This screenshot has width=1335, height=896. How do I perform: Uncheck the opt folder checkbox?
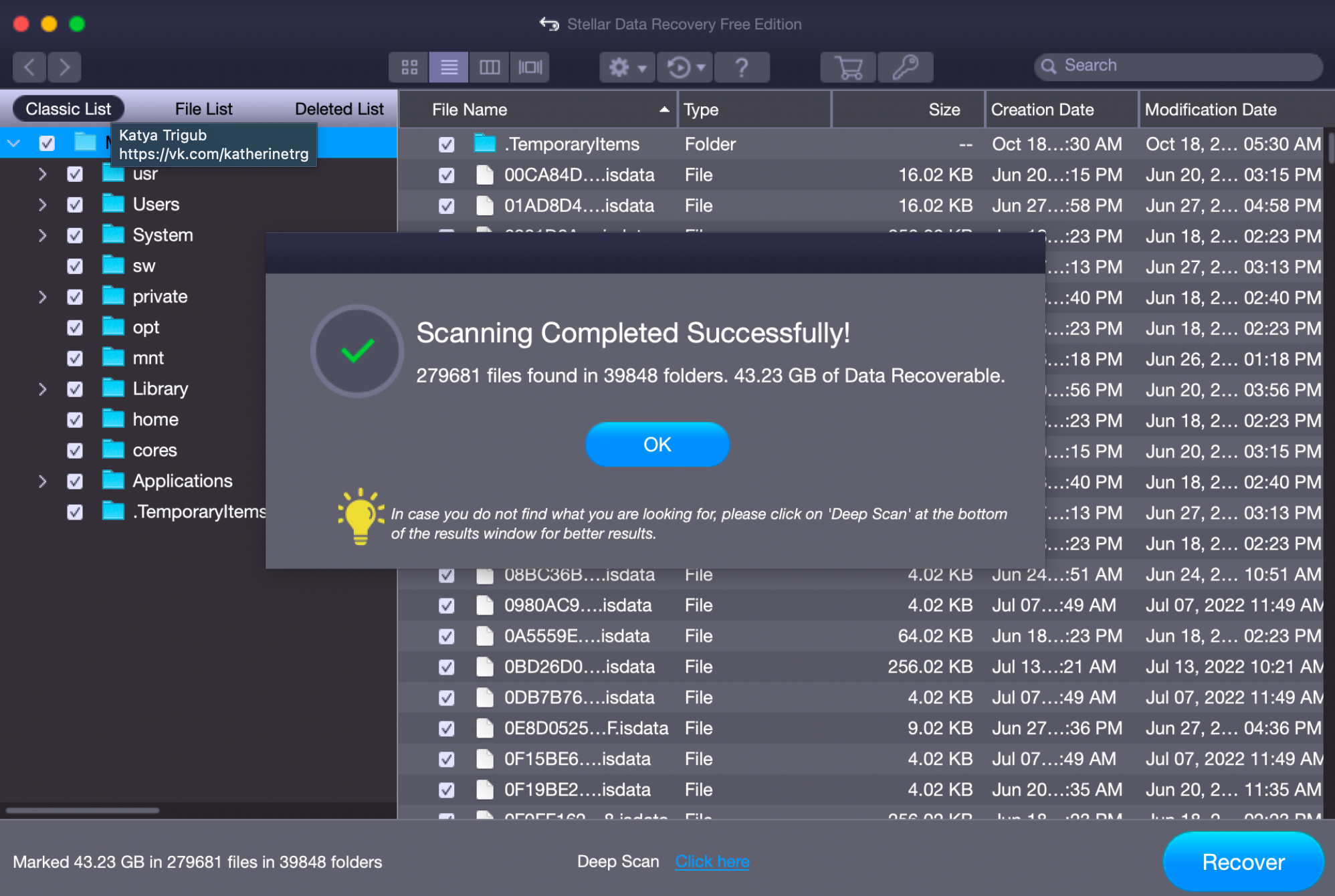pyautogui.click(x=75, y=328)
